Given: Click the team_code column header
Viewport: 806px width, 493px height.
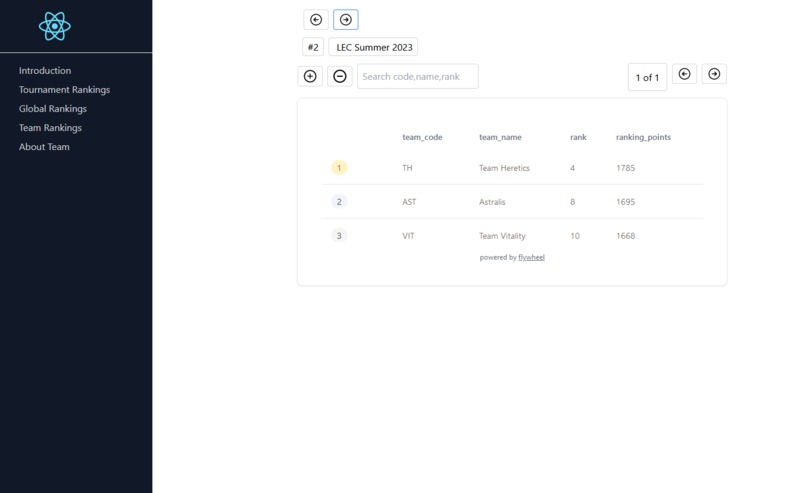Looking at the screenshot, I should (422, 137).
